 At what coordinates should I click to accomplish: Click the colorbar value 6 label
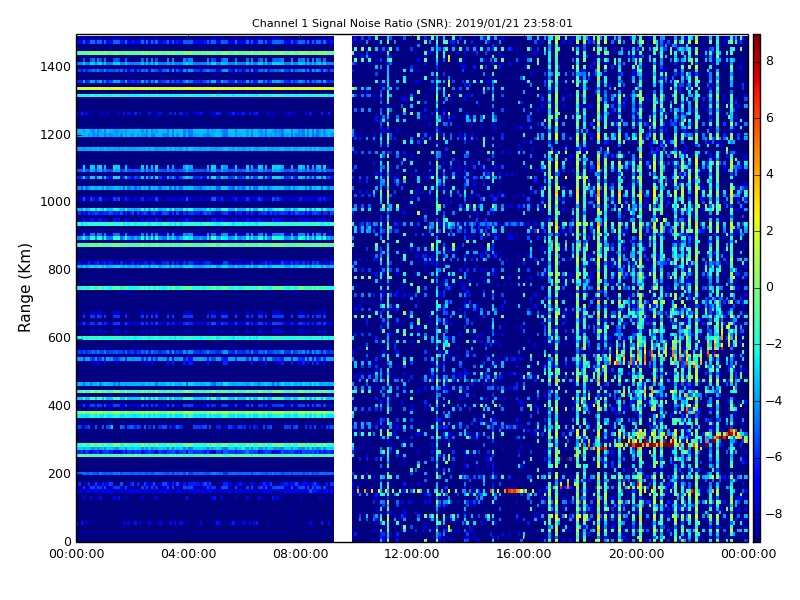click(x=770, y=118)
